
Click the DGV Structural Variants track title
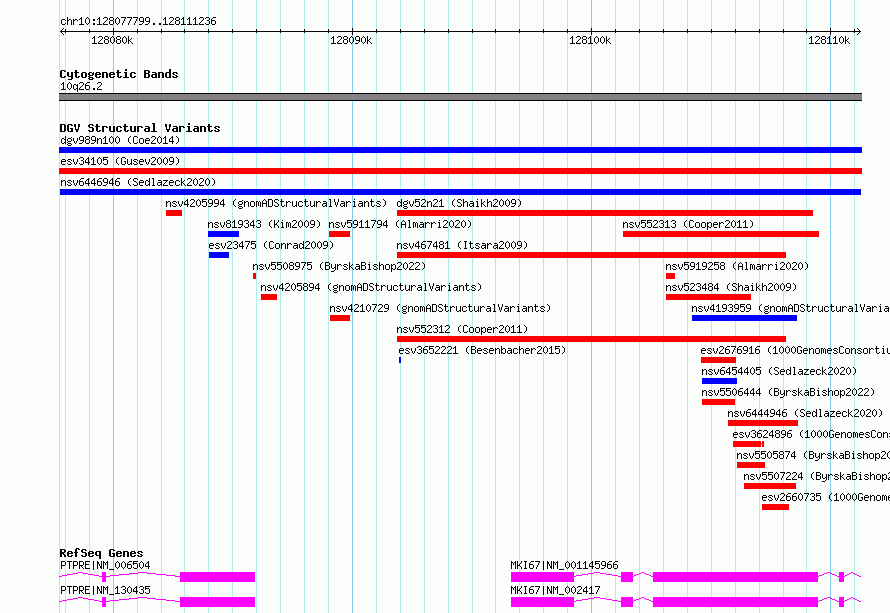point(140,128)
